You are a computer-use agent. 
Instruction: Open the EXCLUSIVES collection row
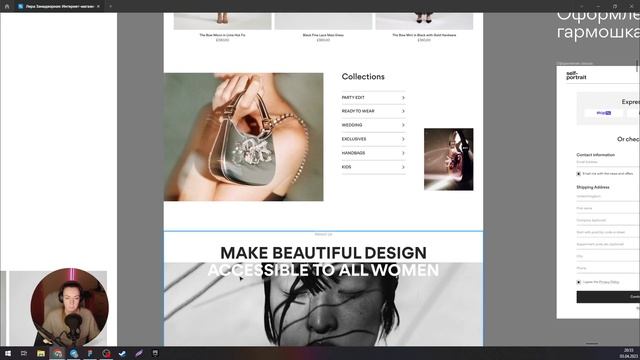coord(373,139)
